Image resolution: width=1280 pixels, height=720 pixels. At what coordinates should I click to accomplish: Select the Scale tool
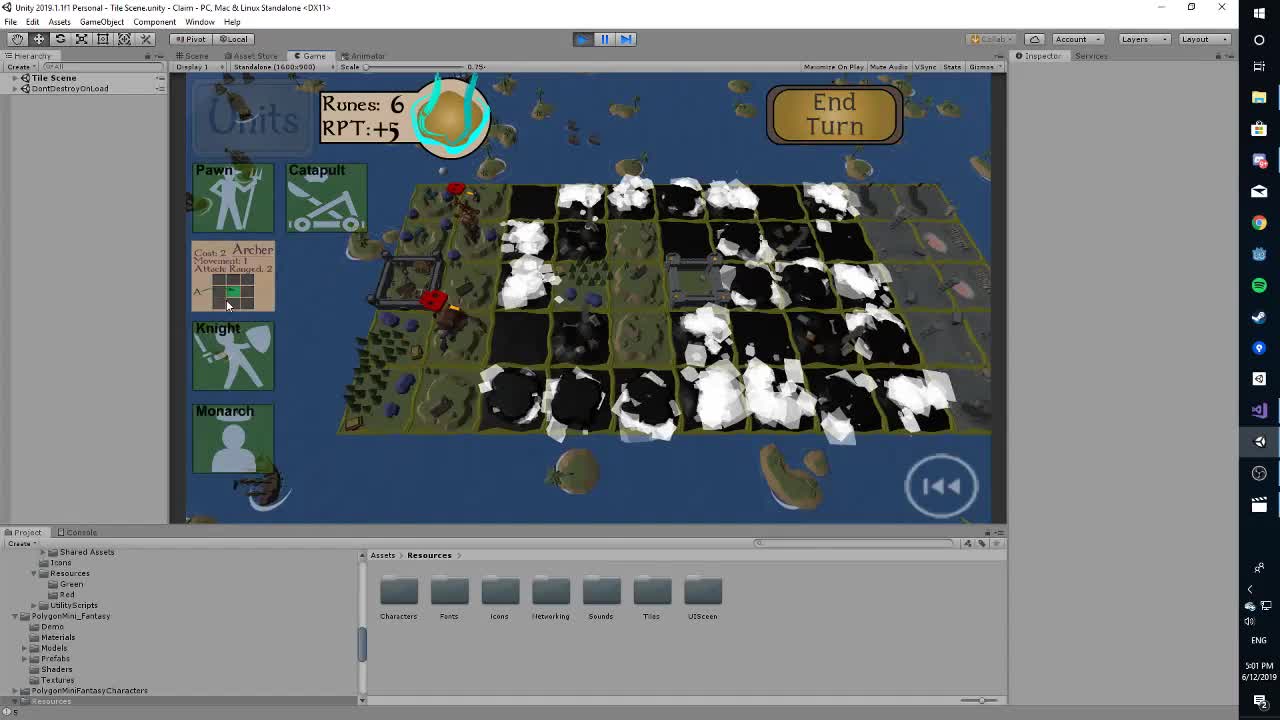click(81, 39)
